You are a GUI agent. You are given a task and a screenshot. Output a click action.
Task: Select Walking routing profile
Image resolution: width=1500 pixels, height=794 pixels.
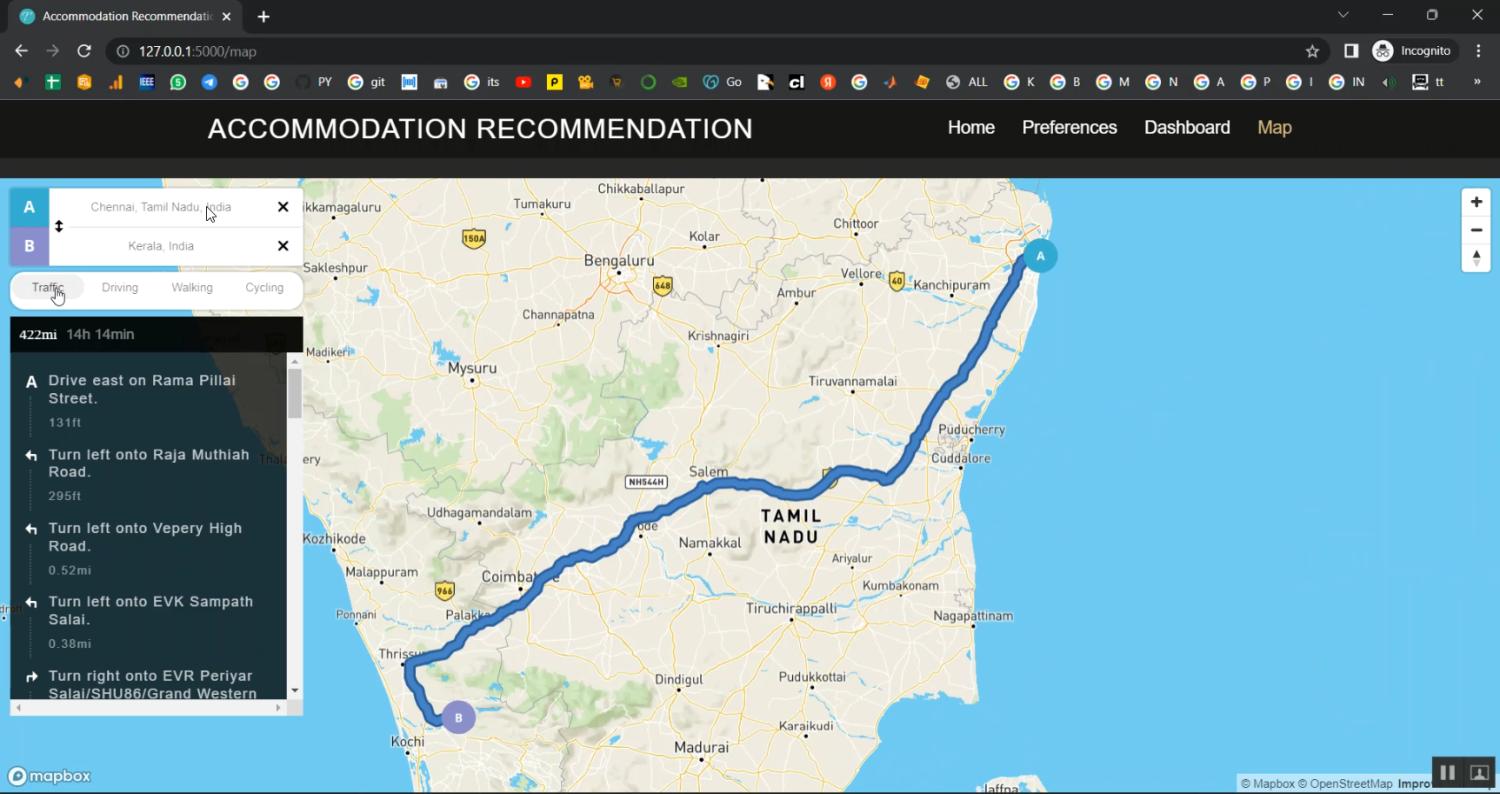point(192,288)
